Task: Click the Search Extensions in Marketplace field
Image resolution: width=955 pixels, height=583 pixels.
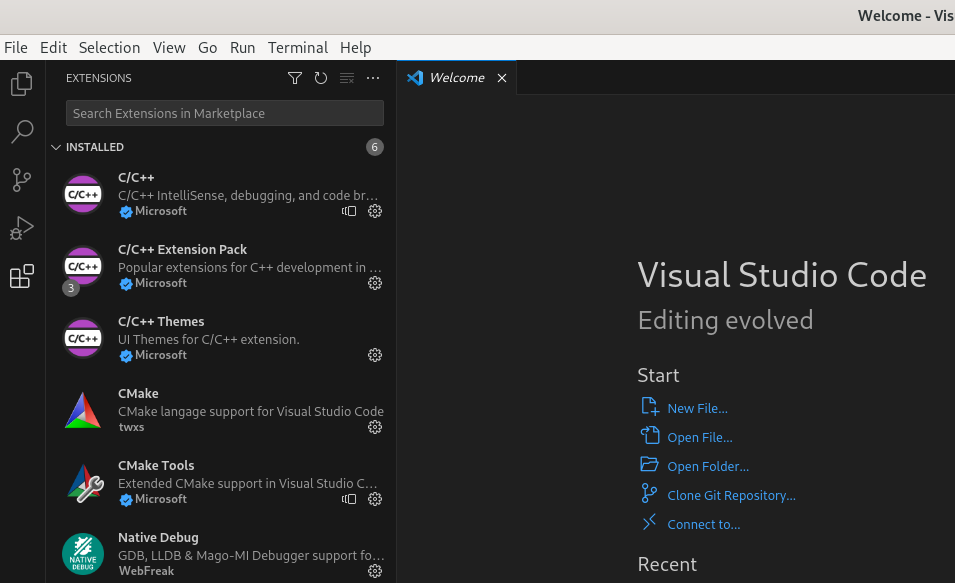Action: click(x=224, y=113)
